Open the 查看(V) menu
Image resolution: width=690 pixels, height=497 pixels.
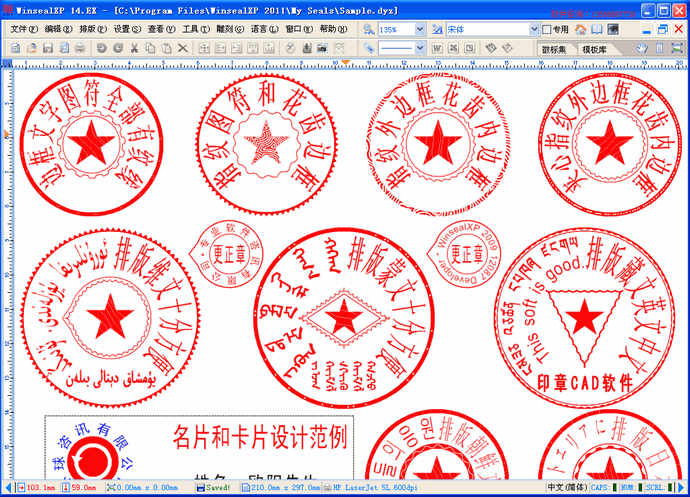(161, 29)
